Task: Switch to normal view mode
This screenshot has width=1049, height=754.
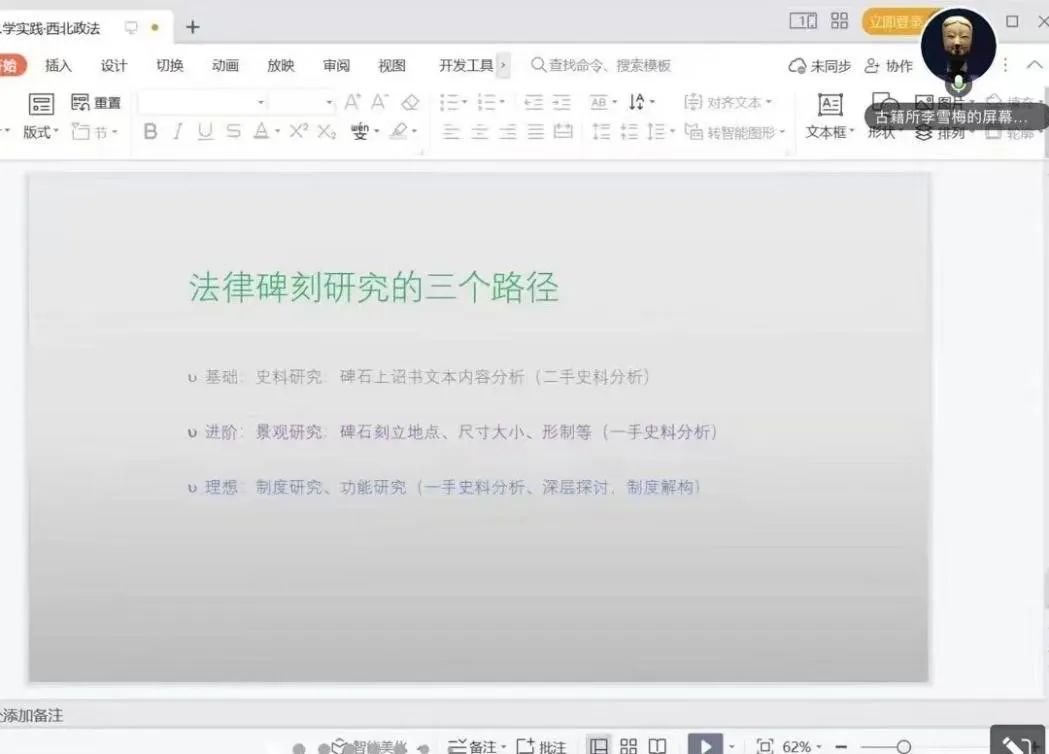Action: [598, 746]
